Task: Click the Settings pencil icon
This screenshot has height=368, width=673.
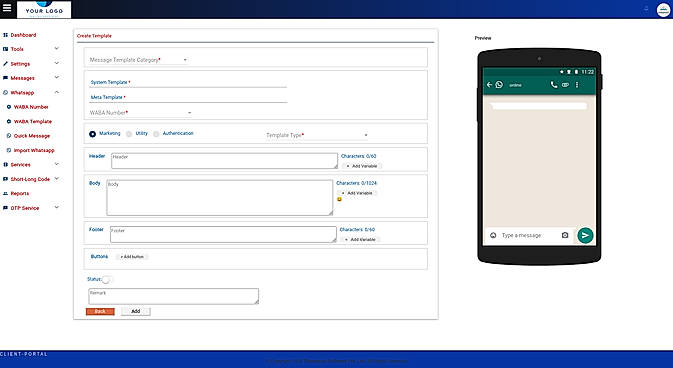Action: click(6, 64)
